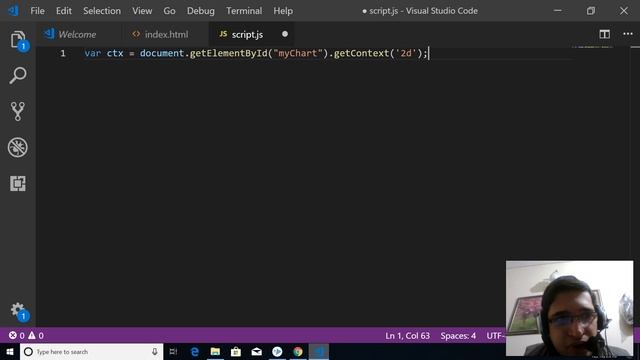Screen dimensions: 640x360
Task: Click the VS Code logo in title bar
Action: (13, 11)
